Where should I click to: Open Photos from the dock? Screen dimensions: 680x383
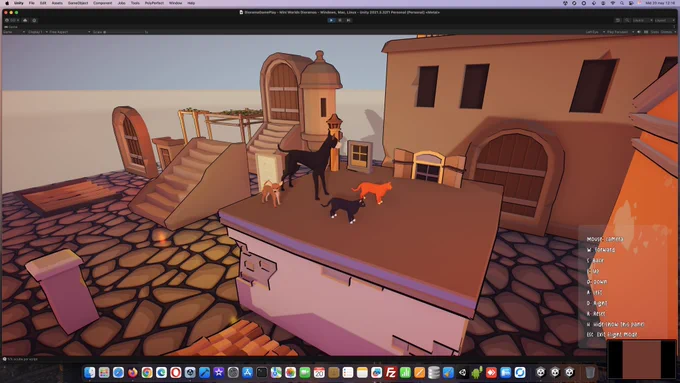290,372
